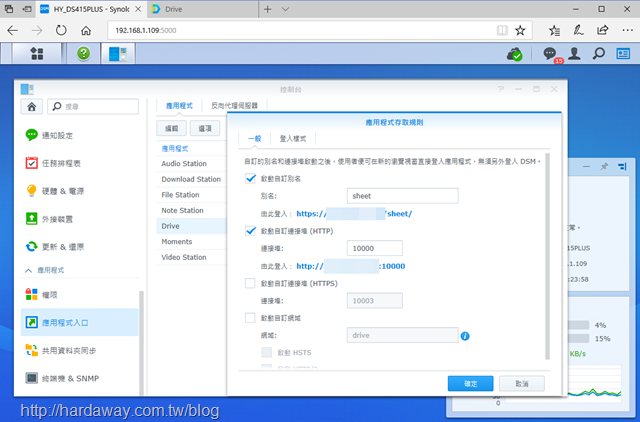Select Drive row in application list

191,226
